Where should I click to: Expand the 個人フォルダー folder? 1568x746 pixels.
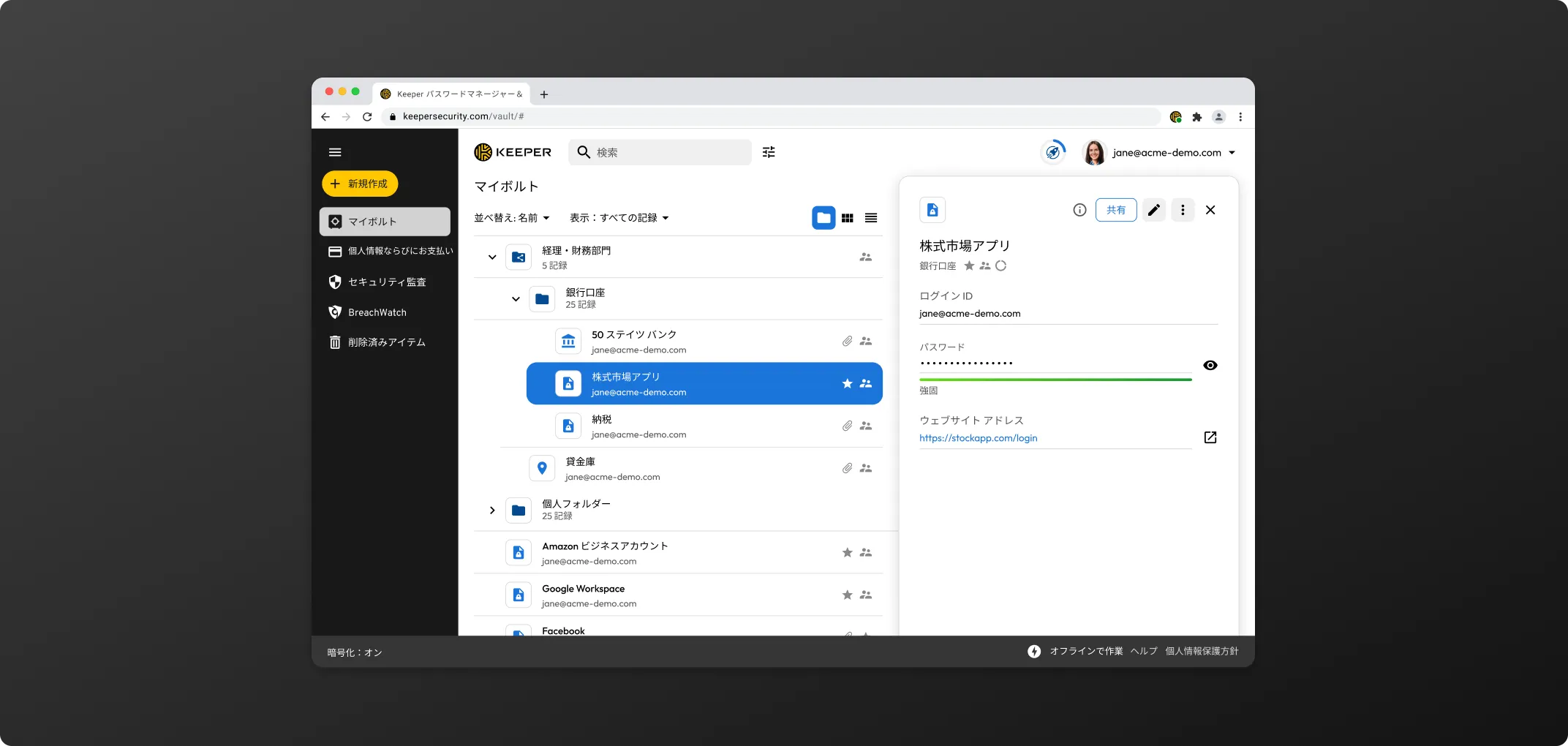click(492, 510)
